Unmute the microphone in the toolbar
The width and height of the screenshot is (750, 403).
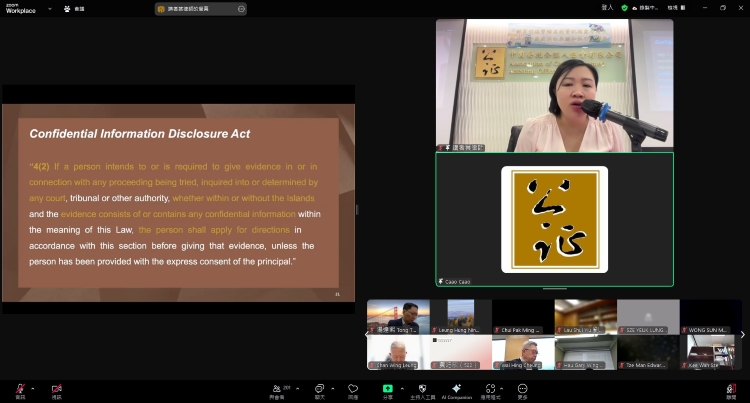(20, 389)
